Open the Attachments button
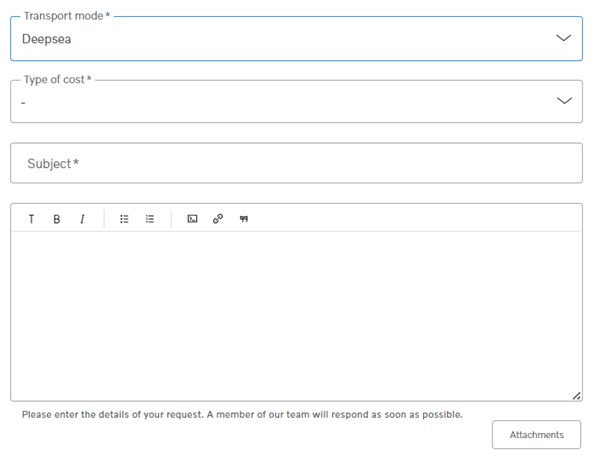605x461 pixels. (536, 435)
